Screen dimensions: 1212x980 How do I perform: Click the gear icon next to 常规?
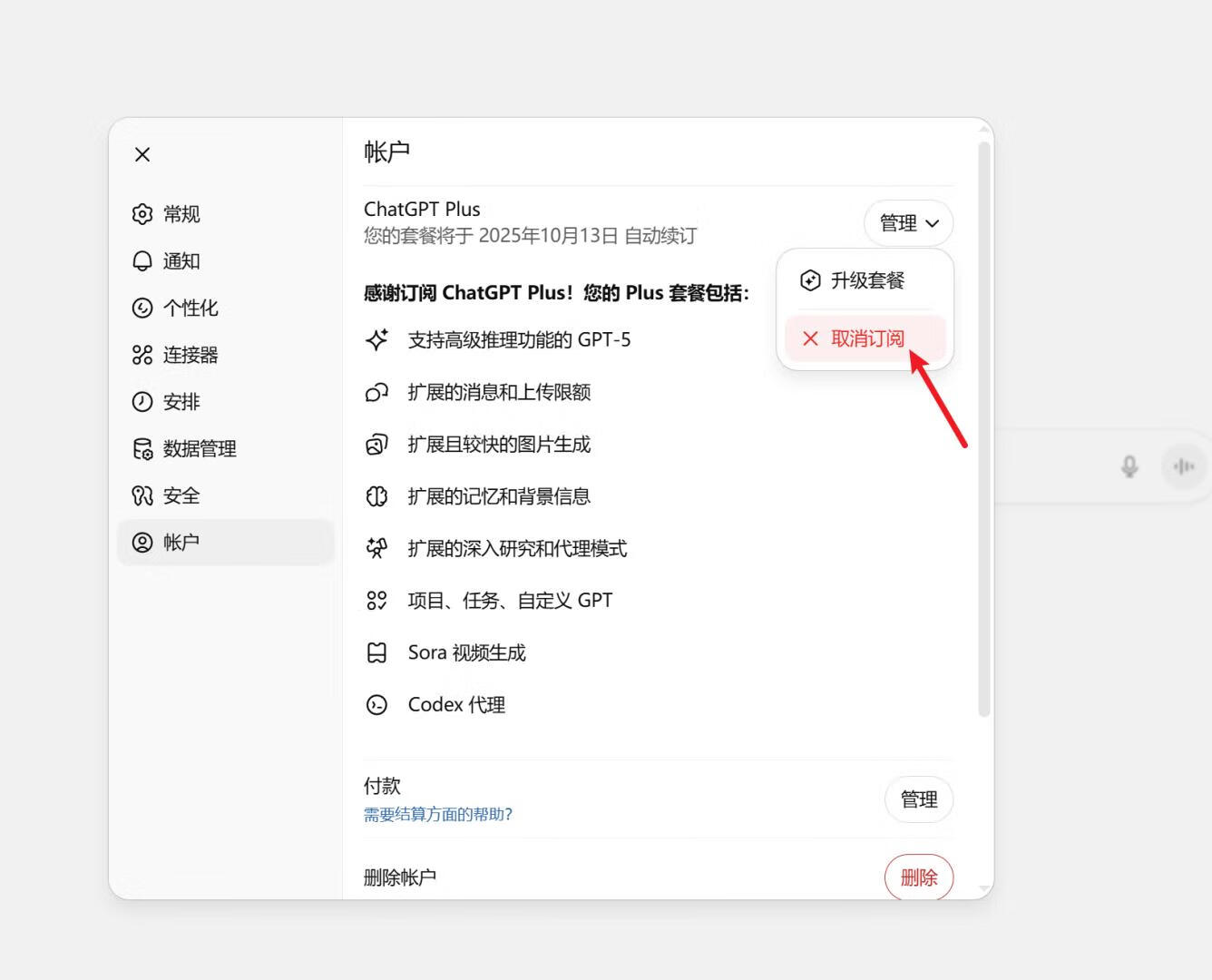tap(142, 214)
